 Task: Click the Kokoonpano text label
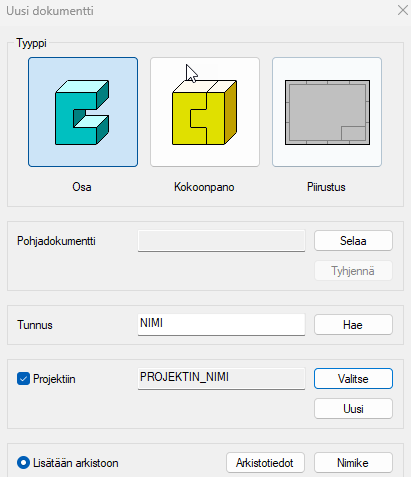click(x=204, y=187)
